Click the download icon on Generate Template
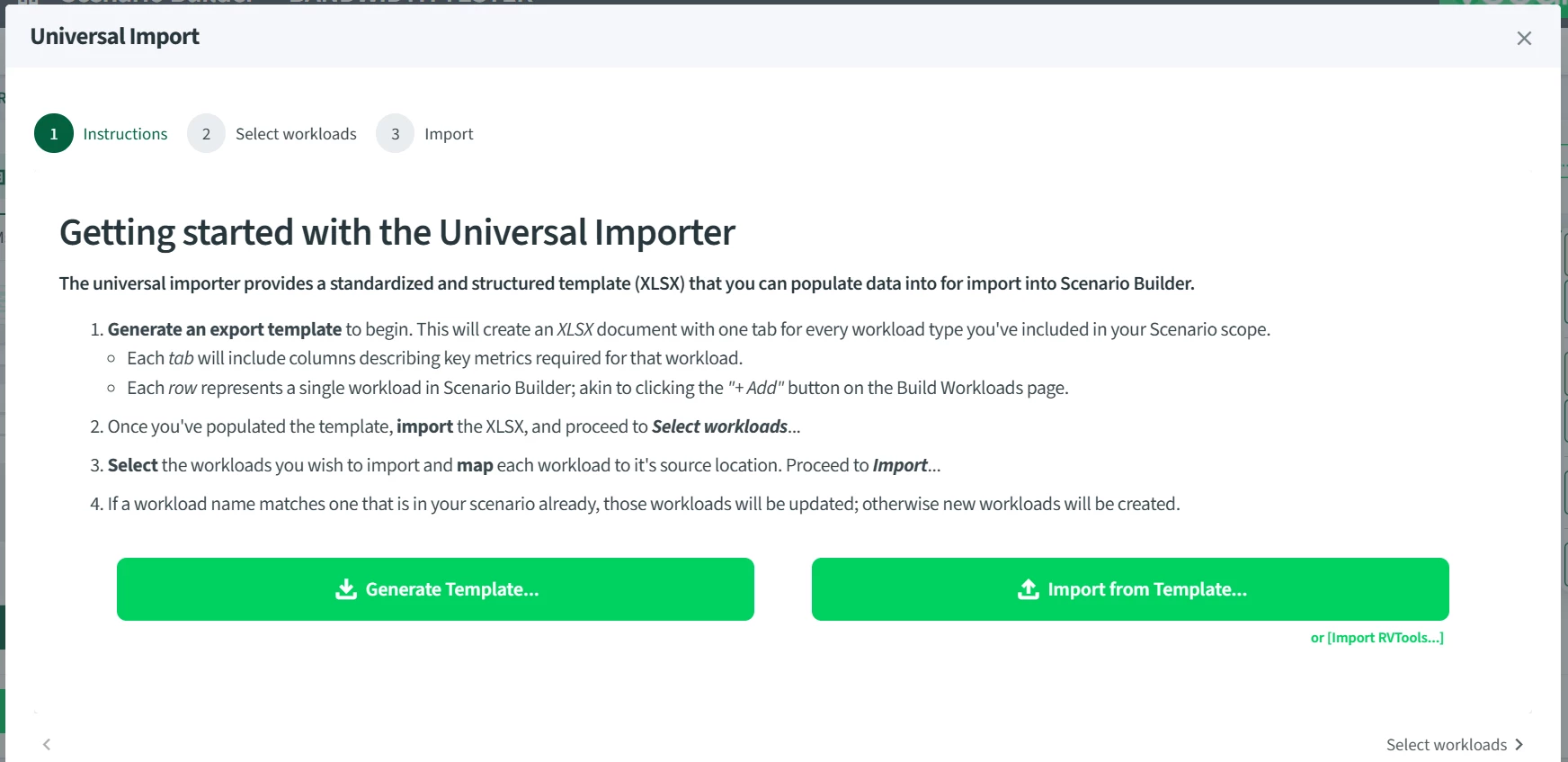Screen dimensions: 1568x762 pos(346,589)
